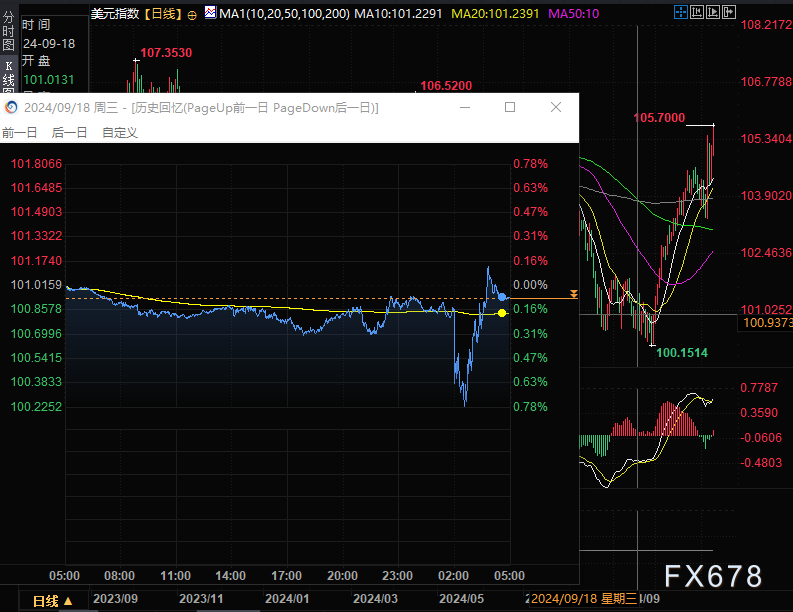
Task: Switch to 分时图 view in left sidebar
Action: point(8,34)
